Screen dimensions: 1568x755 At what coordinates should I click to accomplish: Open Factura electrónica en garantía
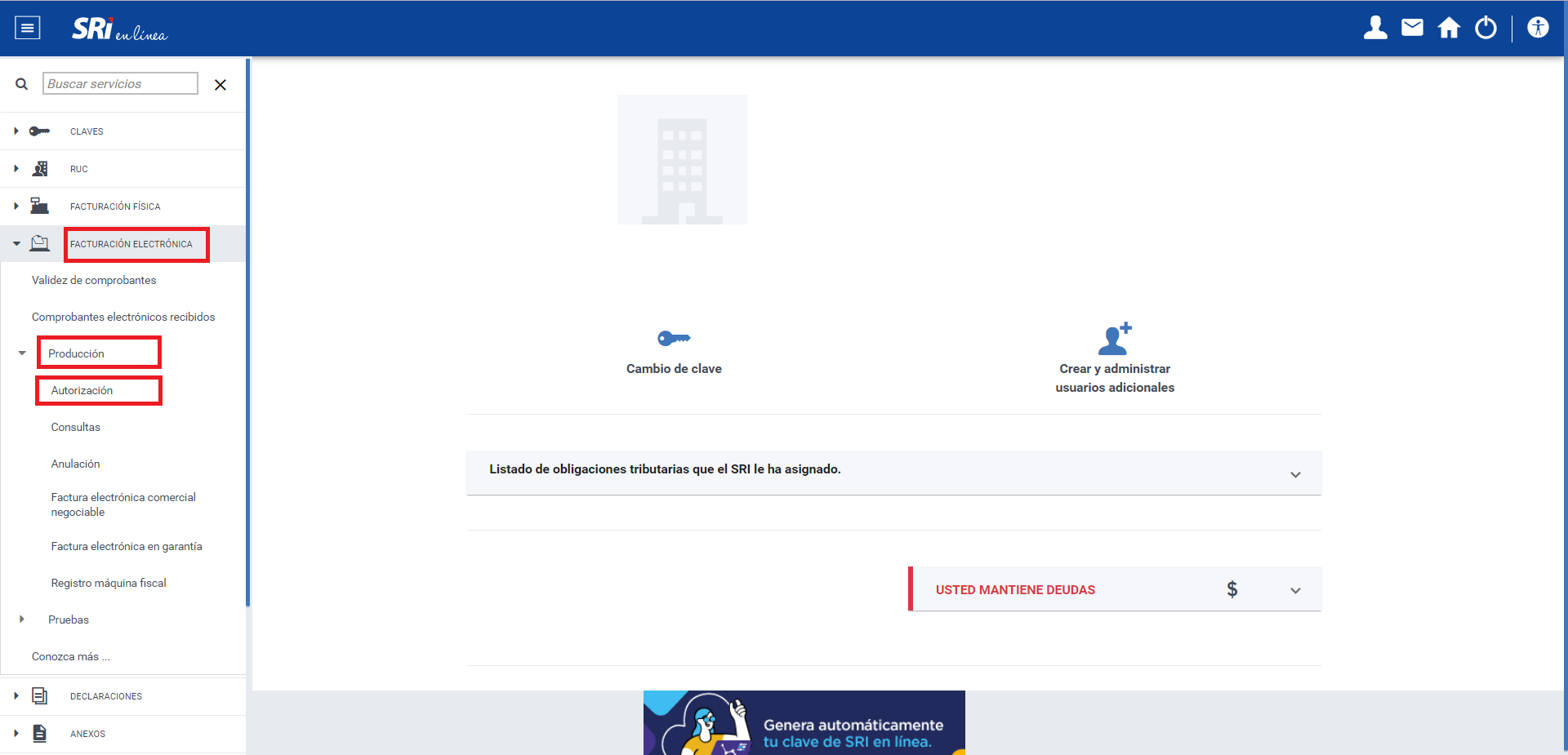coord(127,546)
